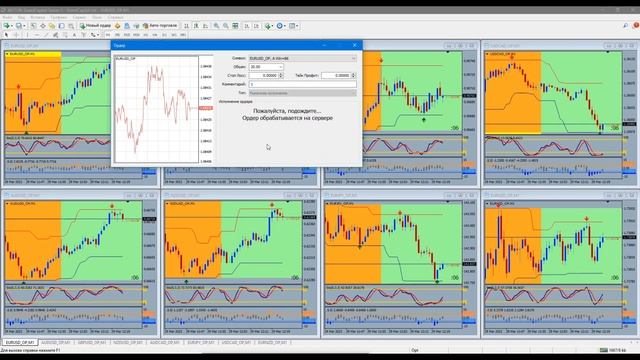
Task: Open the Графики menu
Action: tap(58, 18)
